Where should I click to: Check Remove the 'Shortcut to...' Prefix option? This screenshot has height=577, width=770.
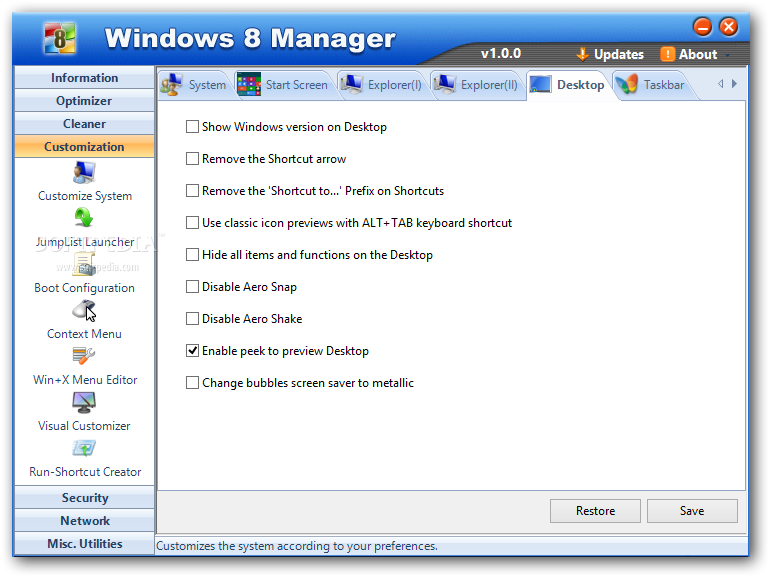pos(192,191)
